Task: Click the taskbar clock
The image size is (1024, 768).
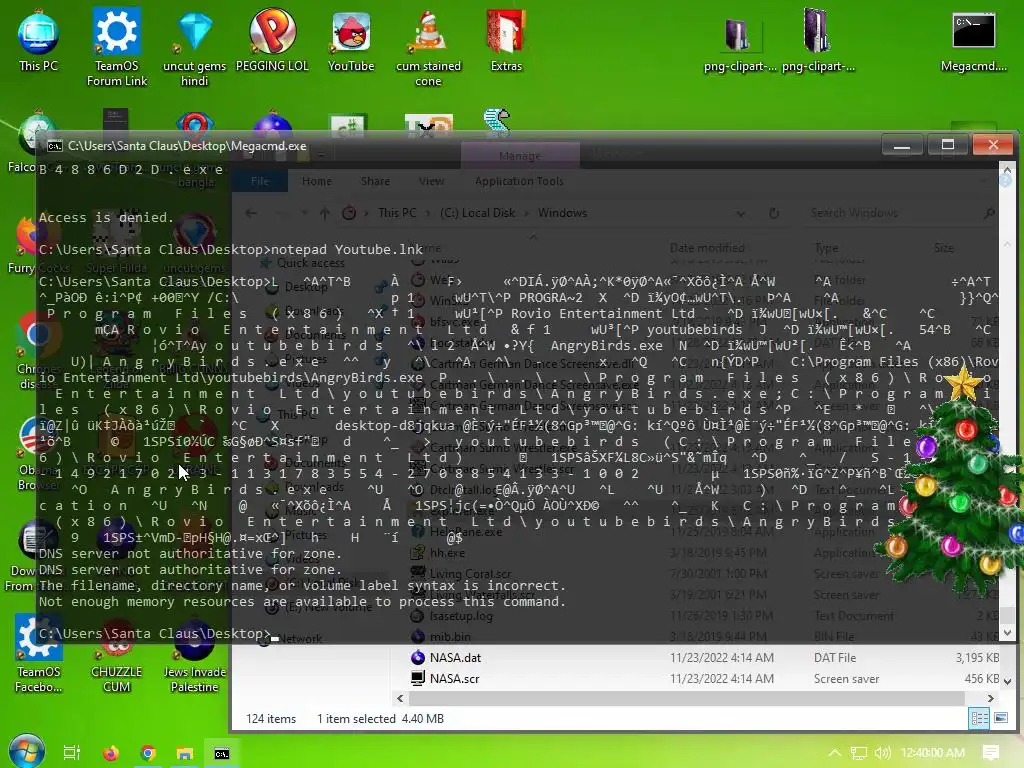Action: (933, 753)
